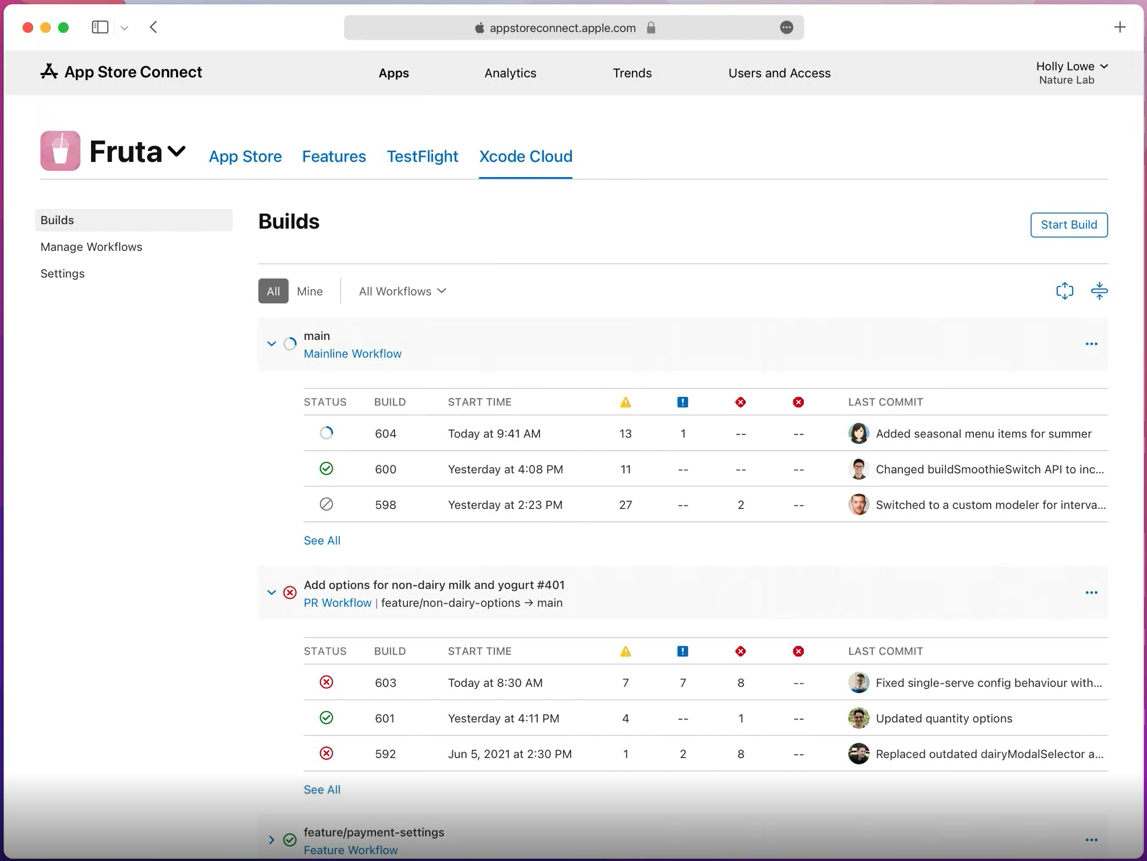Click failed status icon of build 592

click(x=326, y=753)
